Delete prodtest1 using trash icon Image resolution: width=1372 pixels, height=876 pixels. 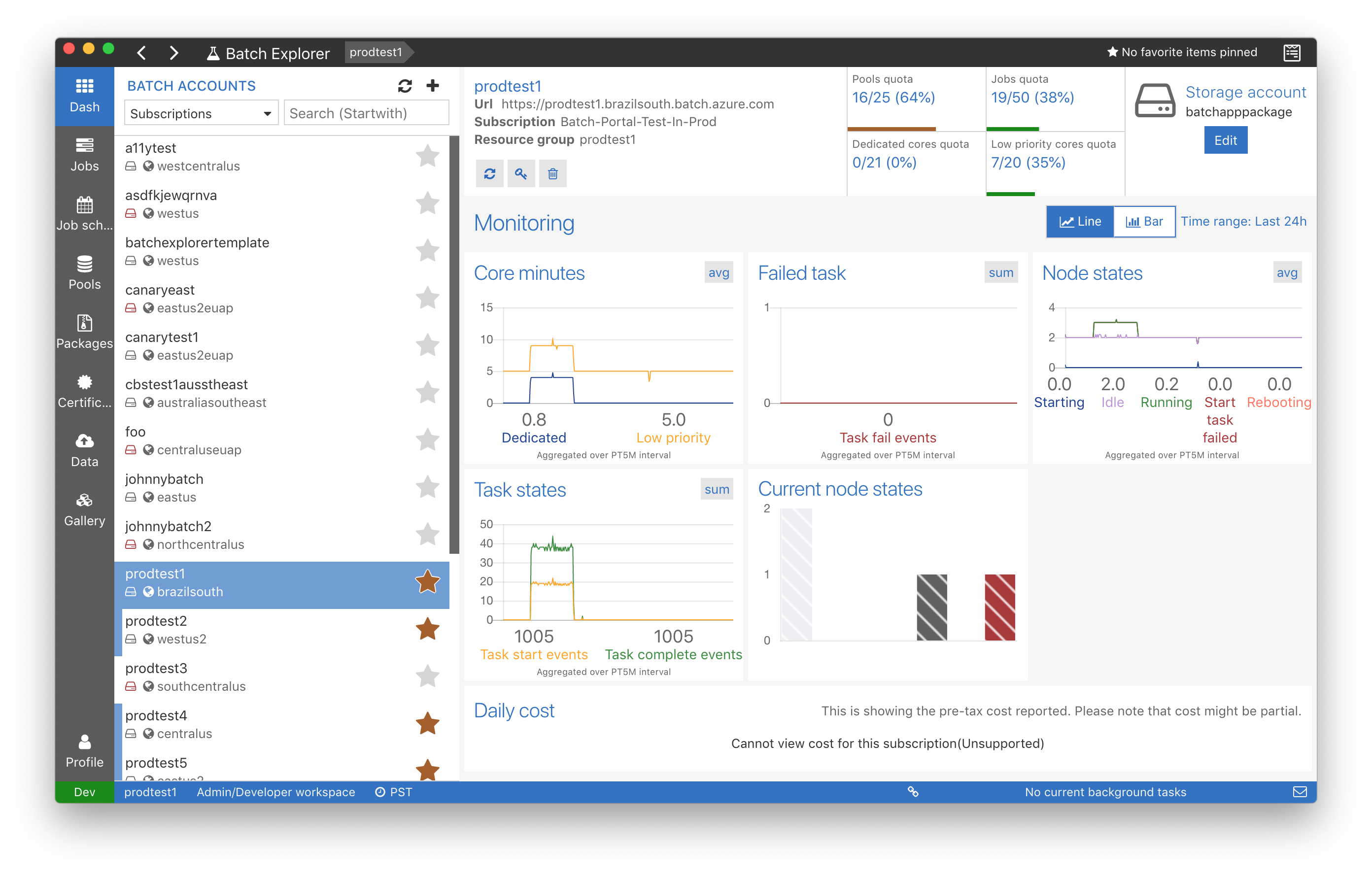(552, 173)
